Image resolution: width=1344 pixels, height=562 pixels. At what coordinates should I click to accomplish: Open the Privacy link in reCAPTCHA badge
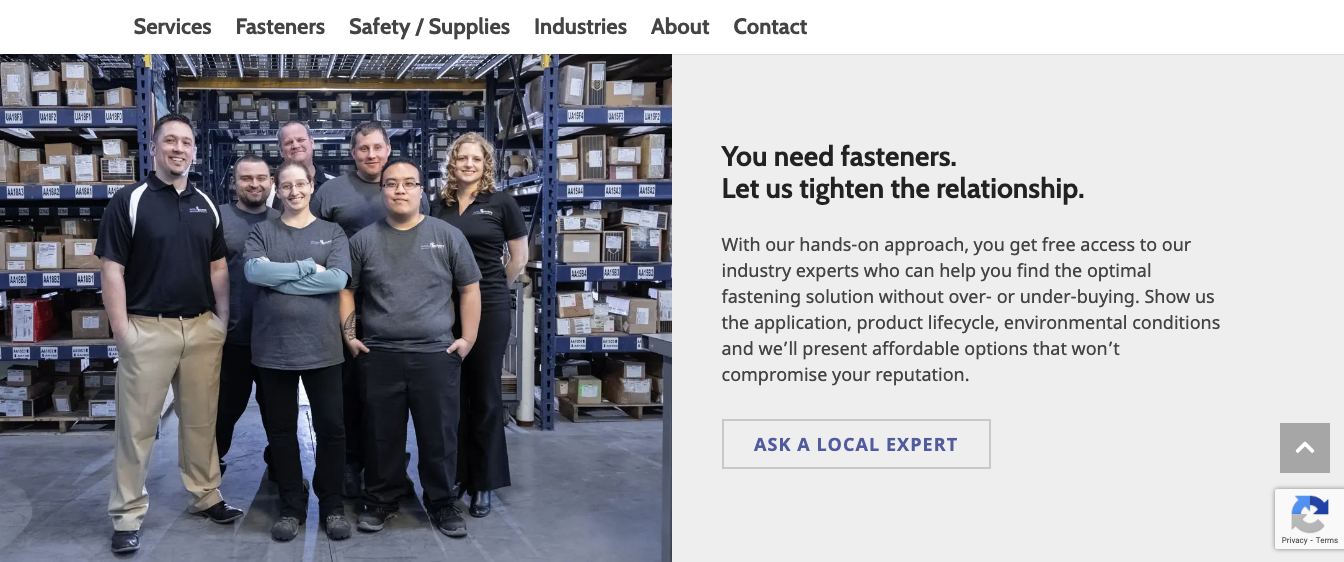click(1294, 540)
